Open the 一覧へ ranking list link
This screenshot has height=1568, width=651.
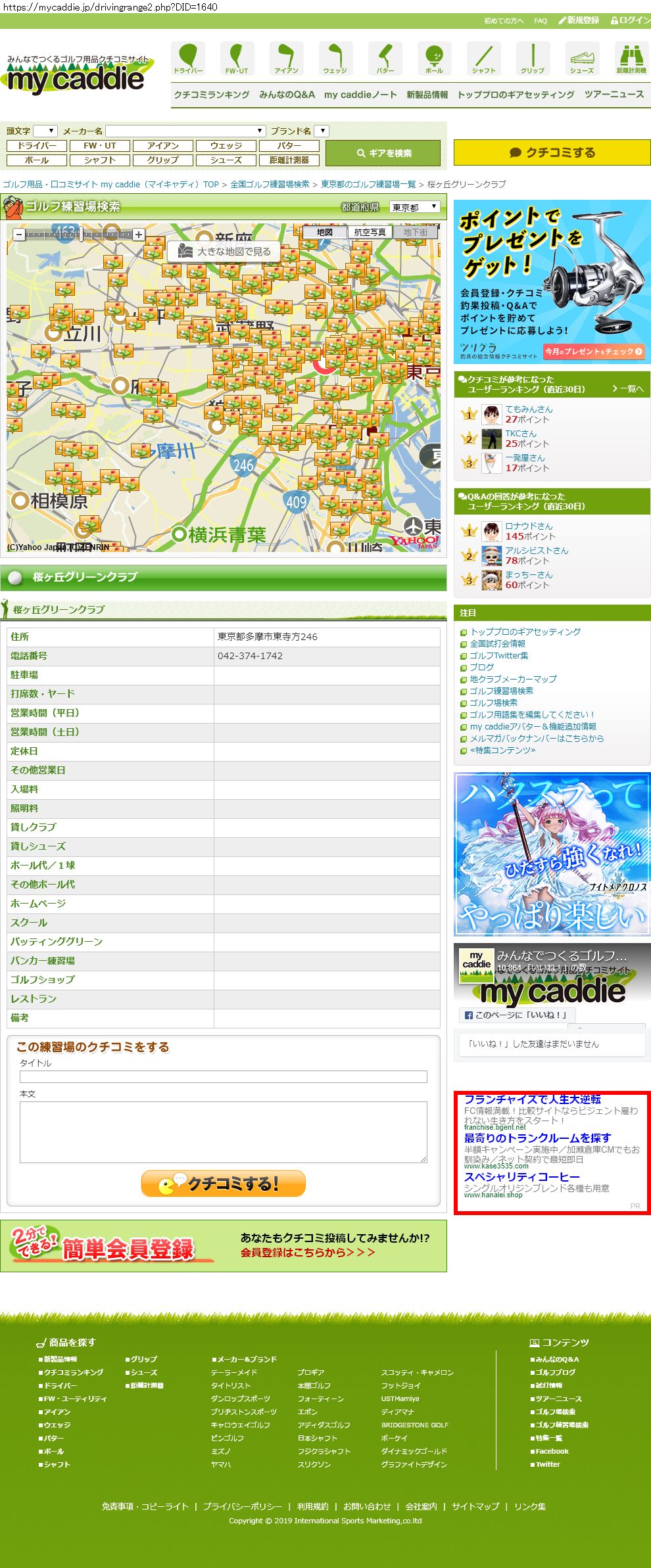pyautogui.click(x=628, y=389)
